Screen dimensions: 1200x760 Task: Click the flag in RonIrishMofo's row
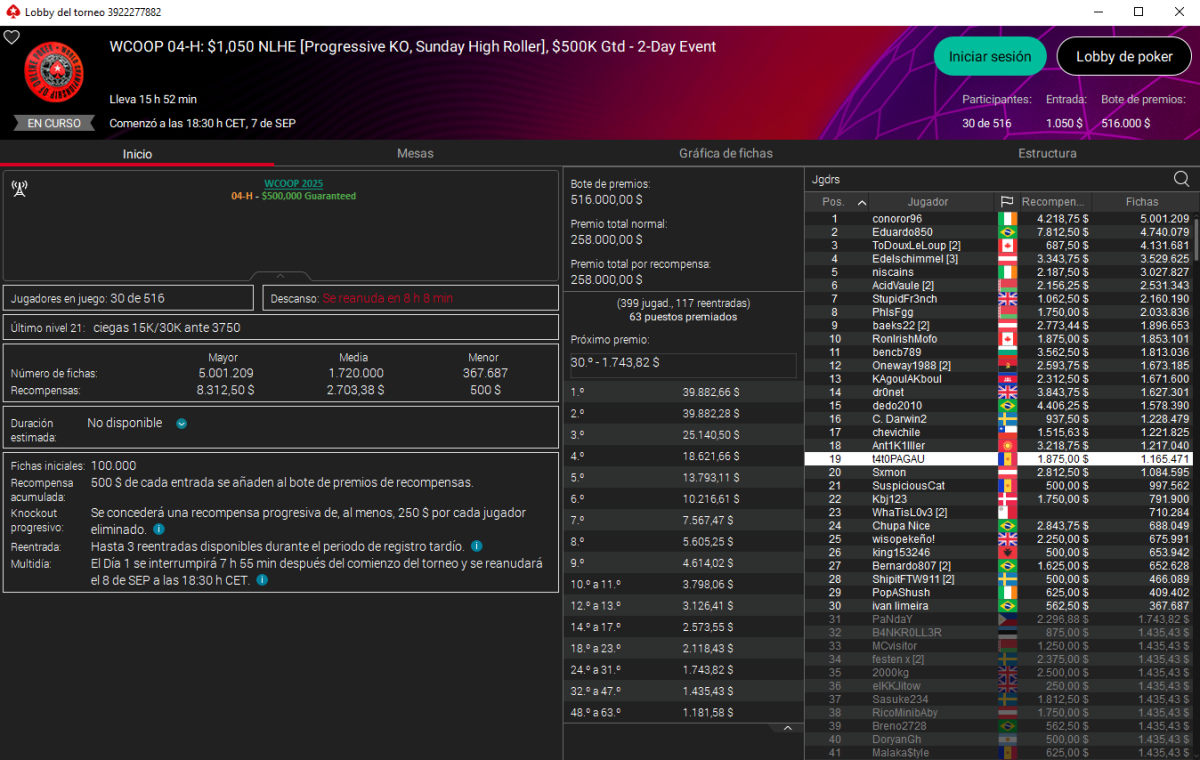click(x=1007, y=339)
